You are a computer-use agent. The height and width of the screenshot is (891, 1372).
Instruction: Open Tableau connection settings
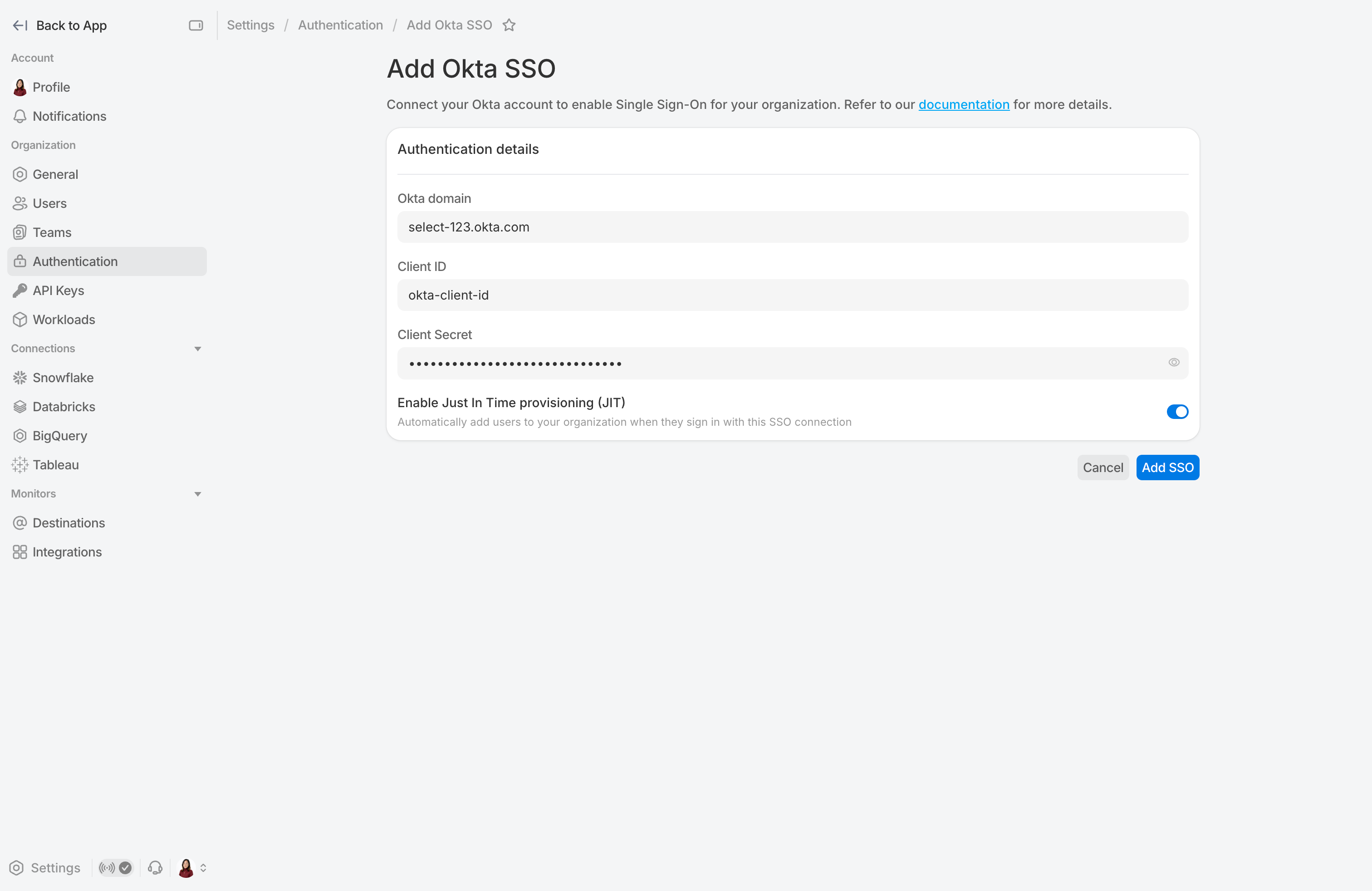click(x=107, y=465)
